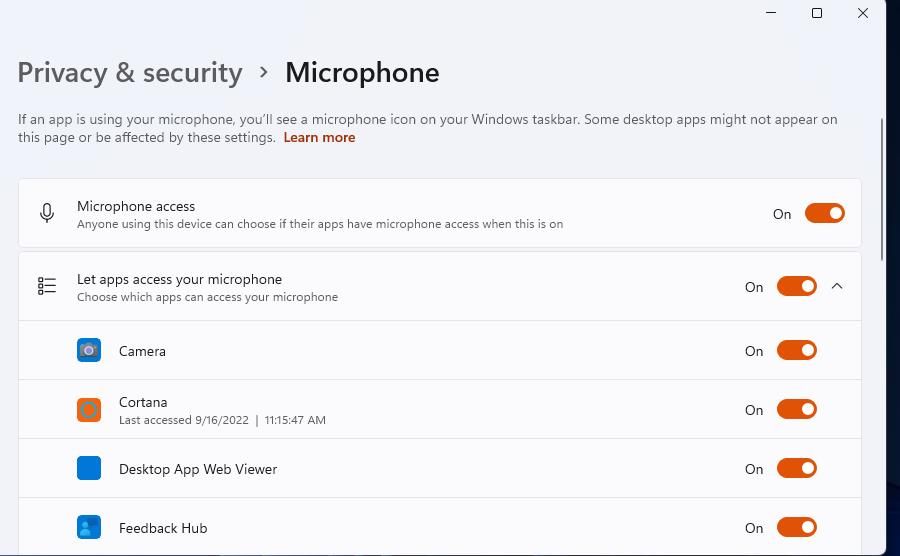Click the list icon beside Let apps access
The width and height of the screenshot is (900, 556).
click(x=47, y=287)
